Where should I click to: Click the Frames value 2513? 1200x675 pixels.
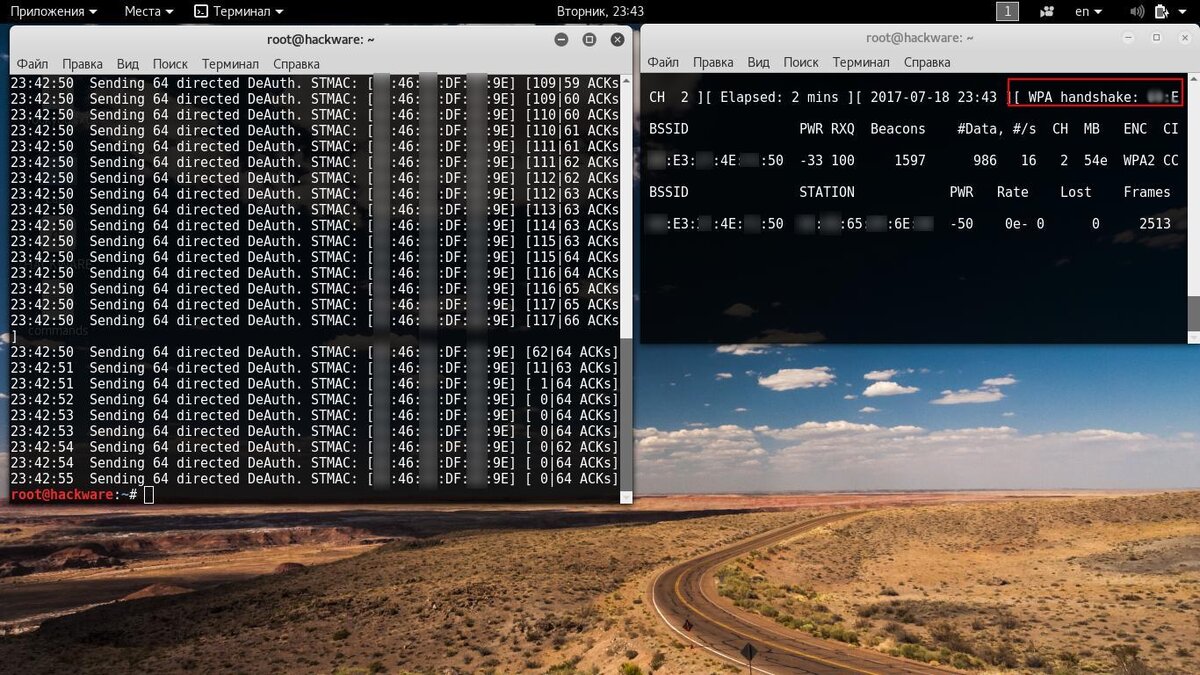pos(1155,224)
